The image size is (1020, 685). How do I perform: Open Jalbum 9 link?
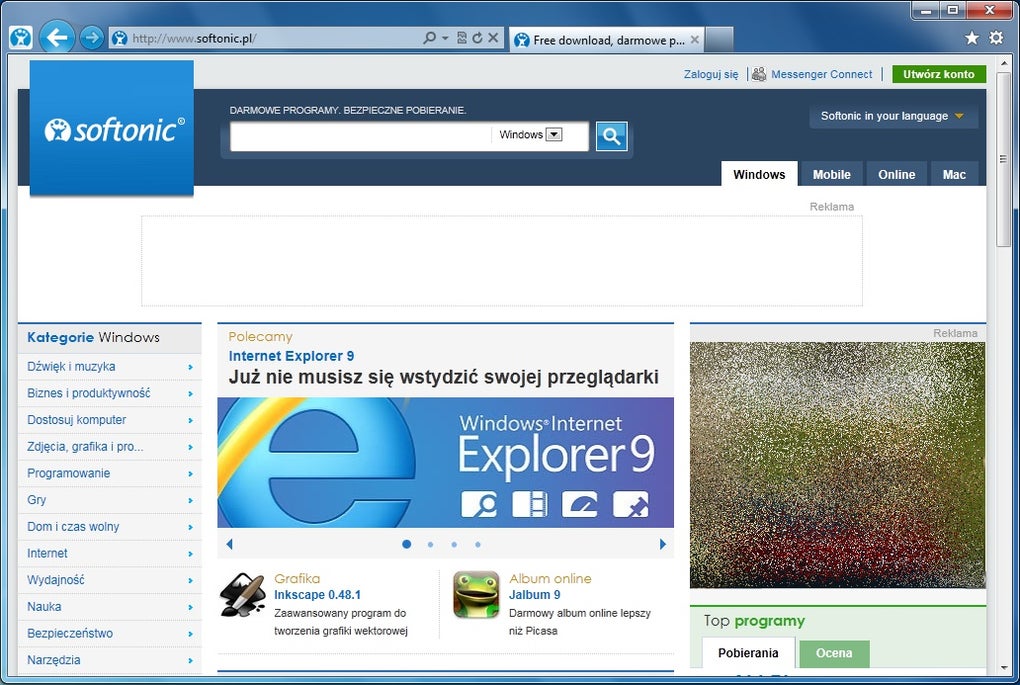534,595
